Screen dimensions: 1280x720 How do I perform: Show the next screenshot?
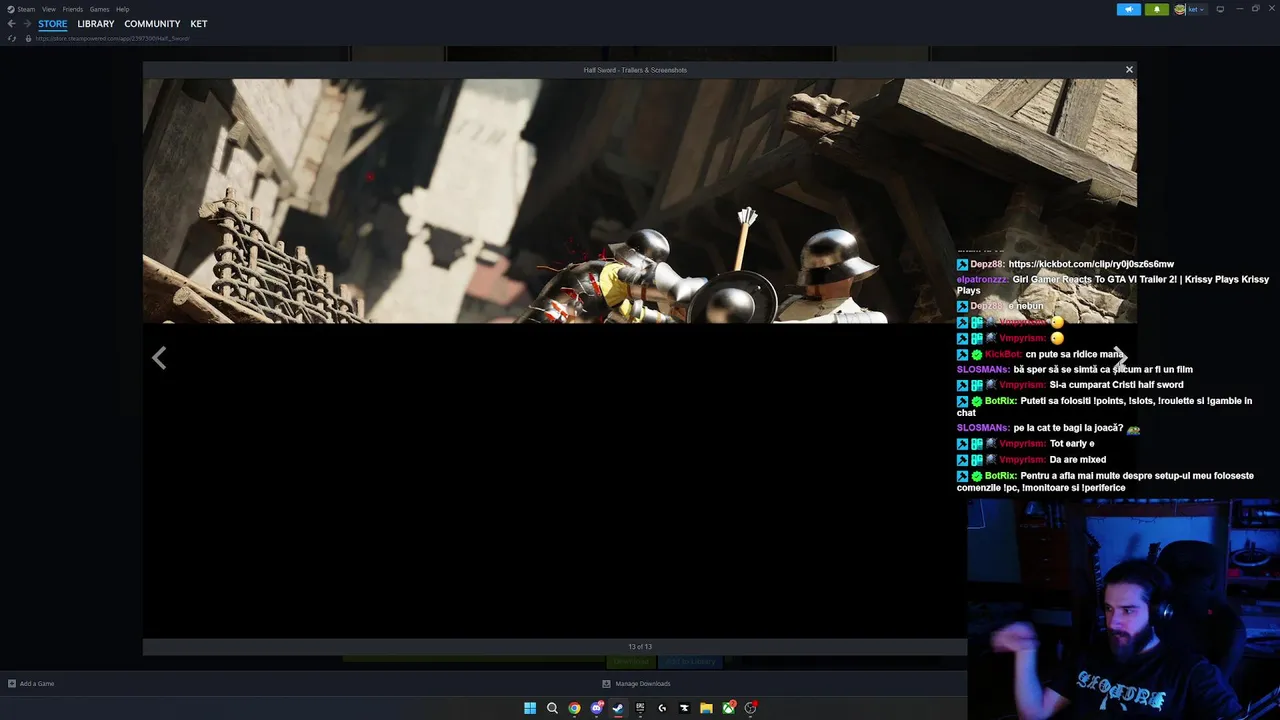[x=1120, y=358]
